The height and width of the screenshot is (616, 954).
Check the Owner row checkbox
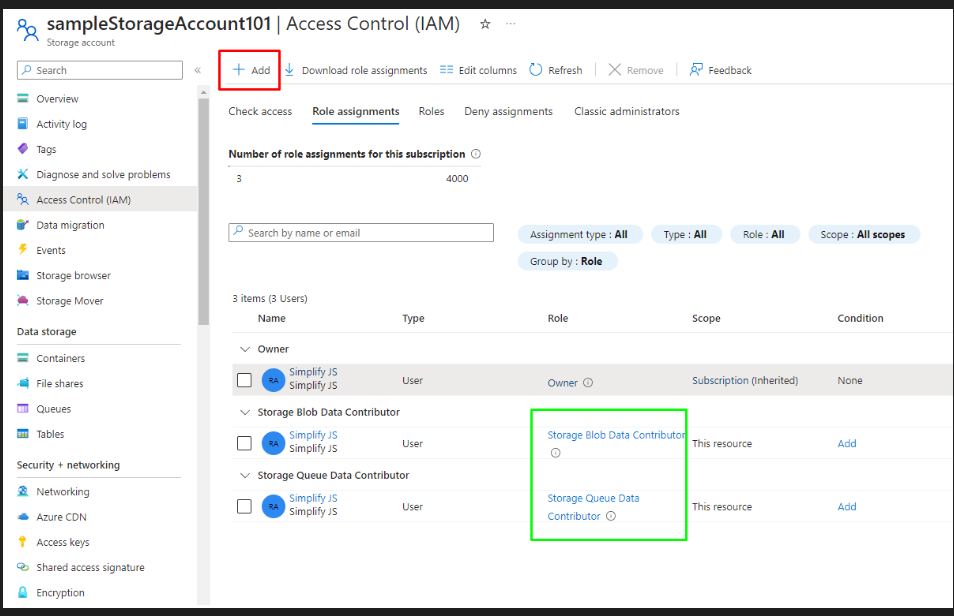(244, 380)
